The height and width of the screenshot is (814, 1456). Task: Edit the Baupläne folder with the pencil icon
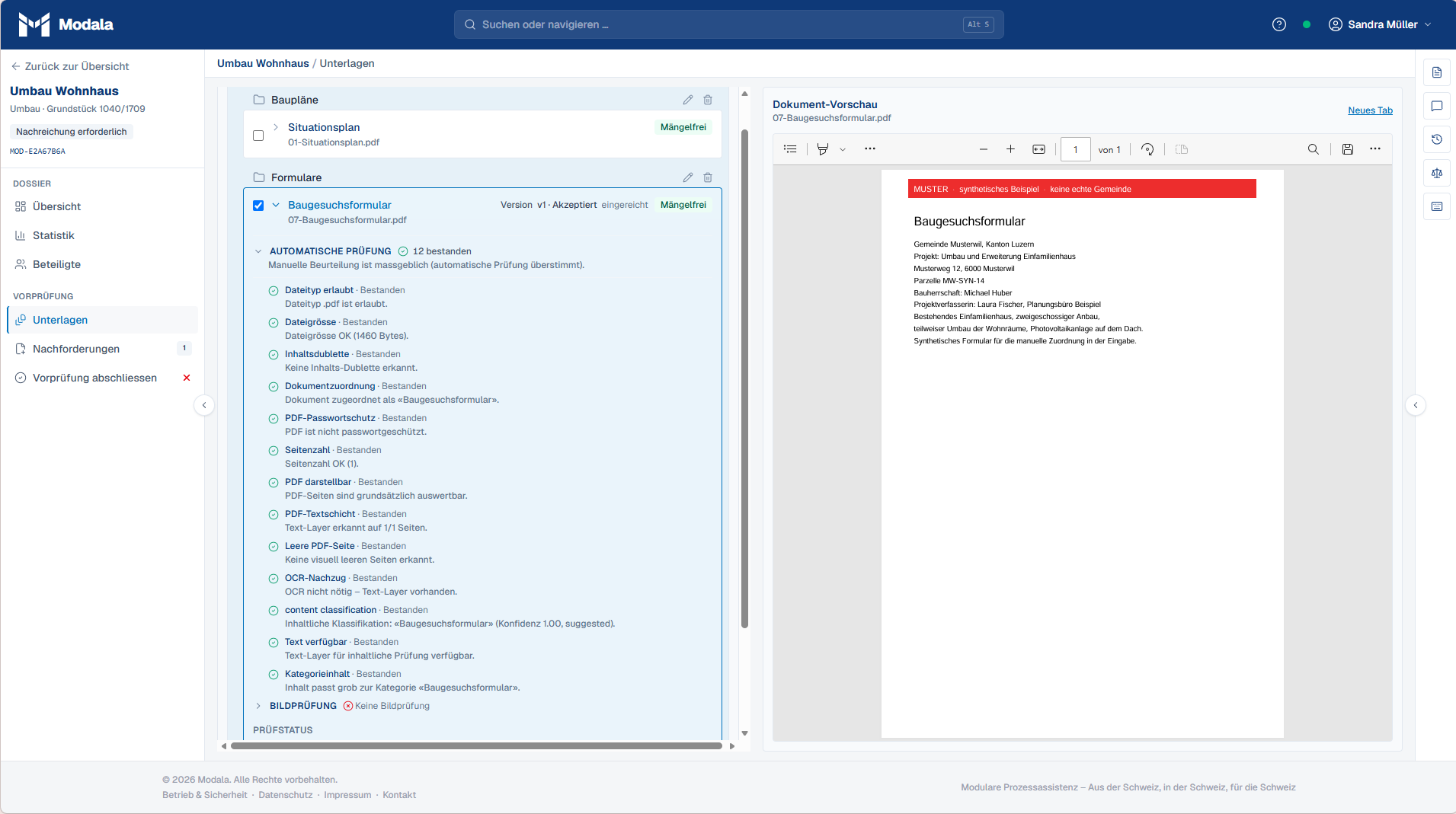coord(687,100)
